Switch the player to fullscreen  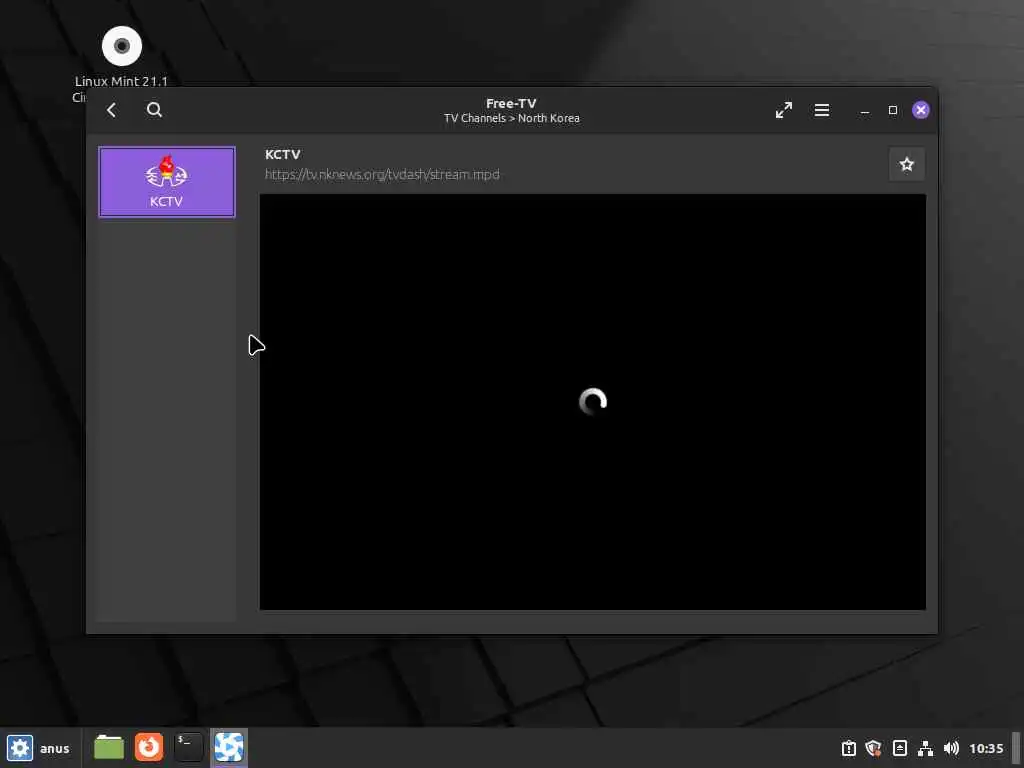(784, 110)
